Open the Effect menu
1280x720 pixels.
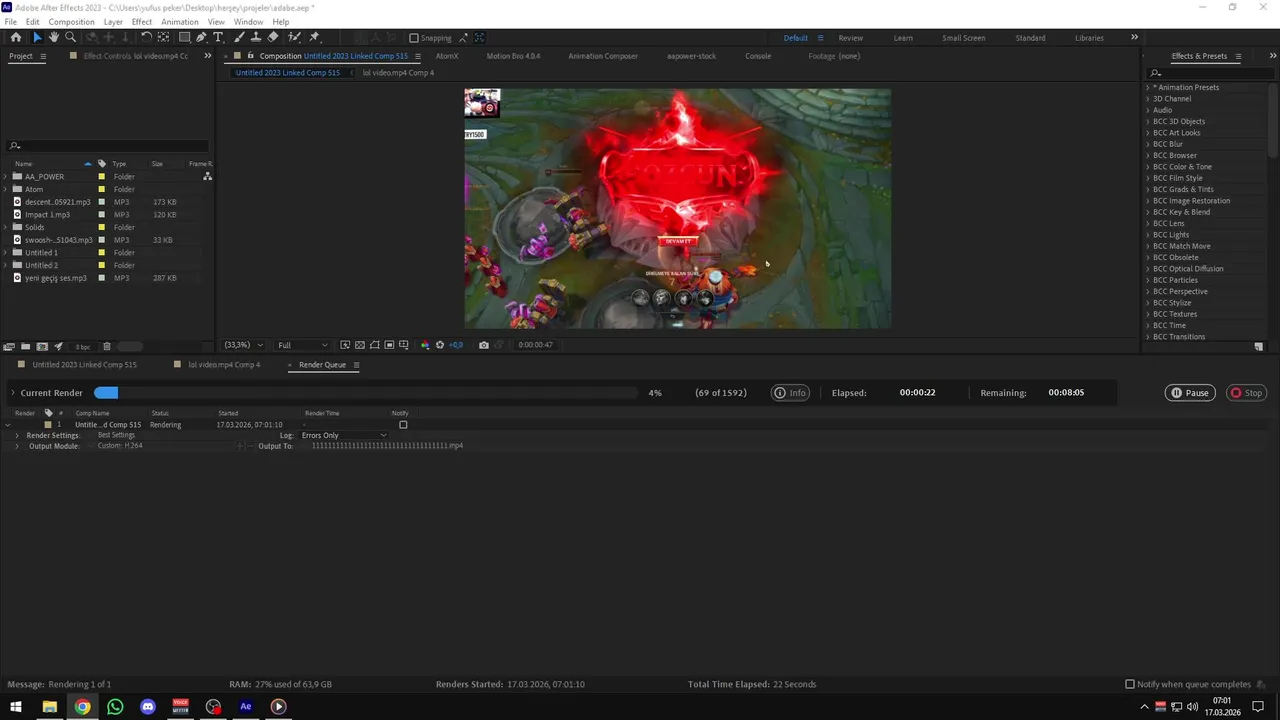142,21
